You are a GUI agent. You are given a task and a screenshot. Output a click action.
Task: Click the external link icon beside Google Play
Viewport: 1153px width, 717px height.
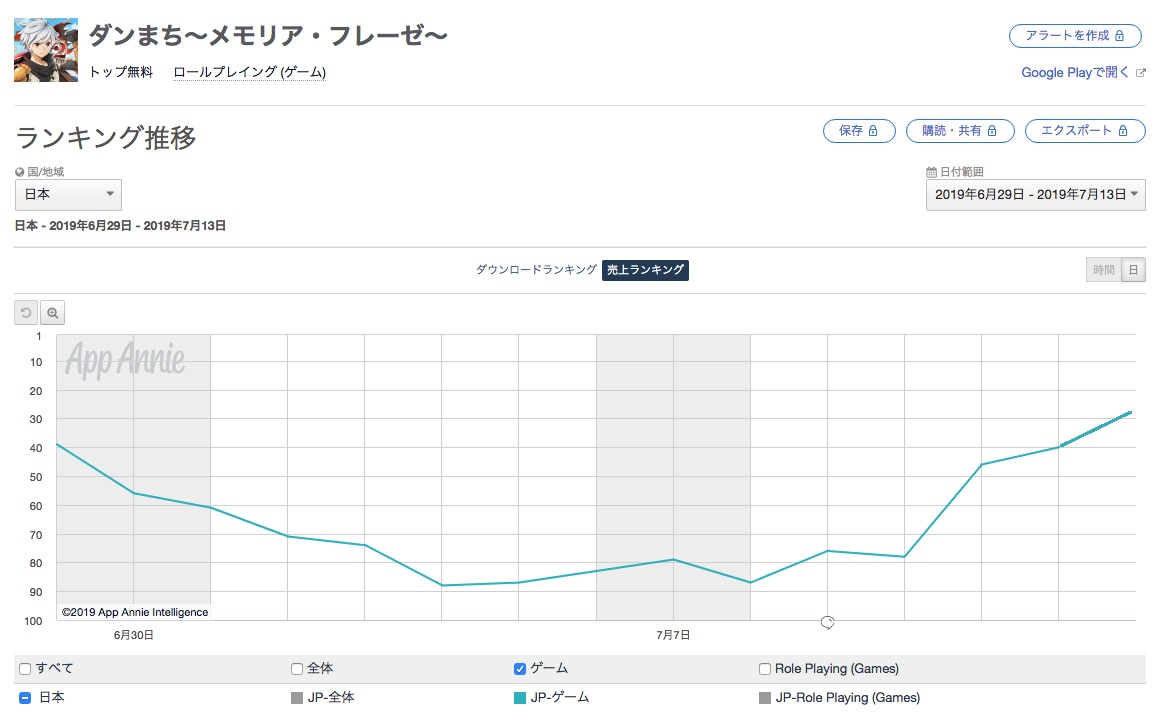pyautogui.click(x=1140, y=72)
